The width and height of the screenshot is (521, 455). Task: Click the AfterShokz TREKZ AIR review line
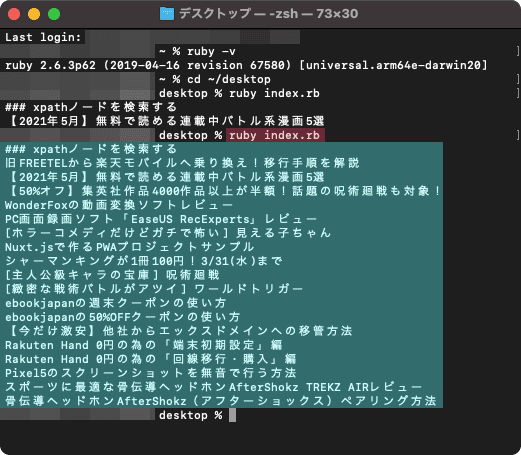[213, 387]
